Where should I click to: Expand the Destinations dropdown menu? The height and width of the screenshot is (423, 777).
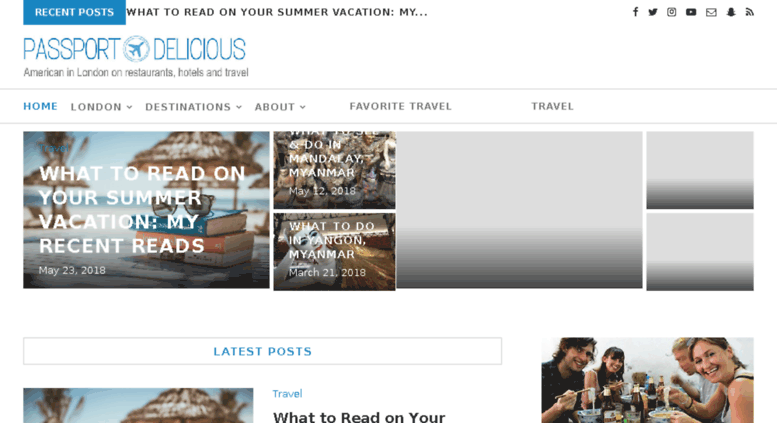[x=193, y=107]
